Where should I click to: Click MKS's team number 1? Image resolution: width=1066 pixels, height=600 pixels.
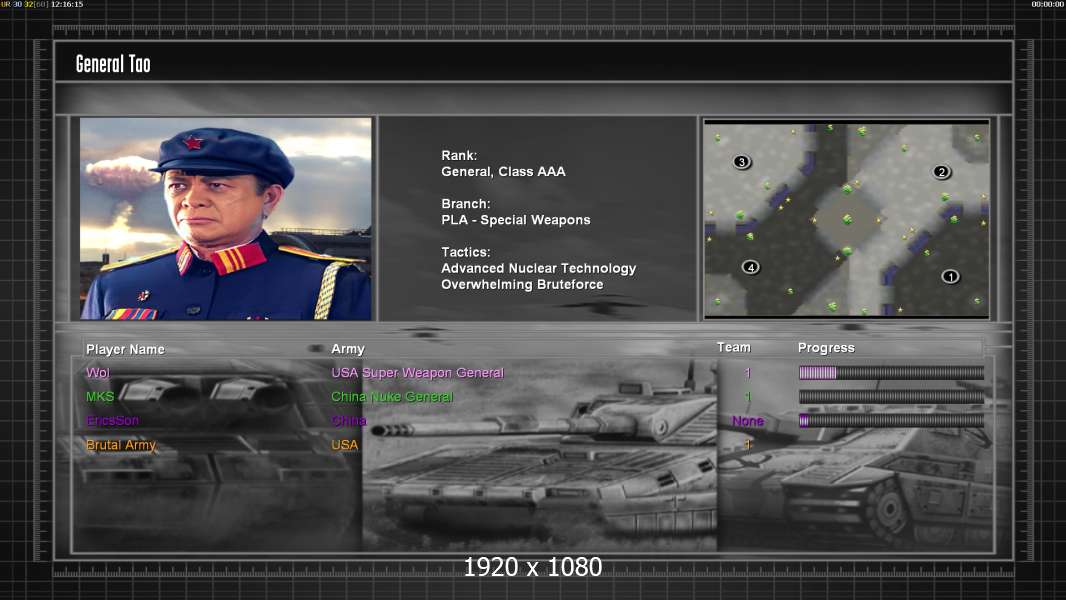(x=747, y=396)
